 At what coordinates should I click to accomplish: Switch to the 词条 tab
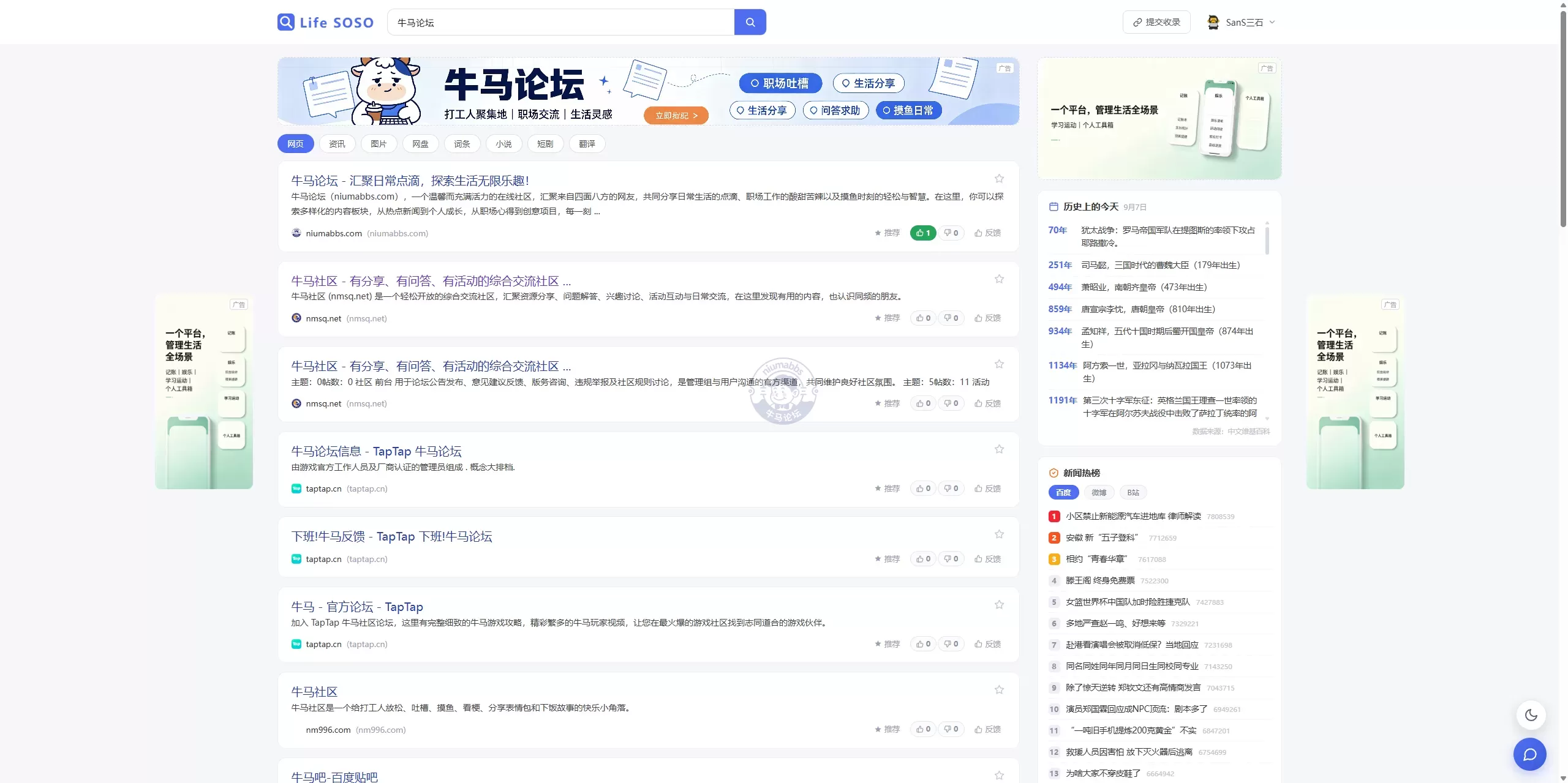[462, 144]
